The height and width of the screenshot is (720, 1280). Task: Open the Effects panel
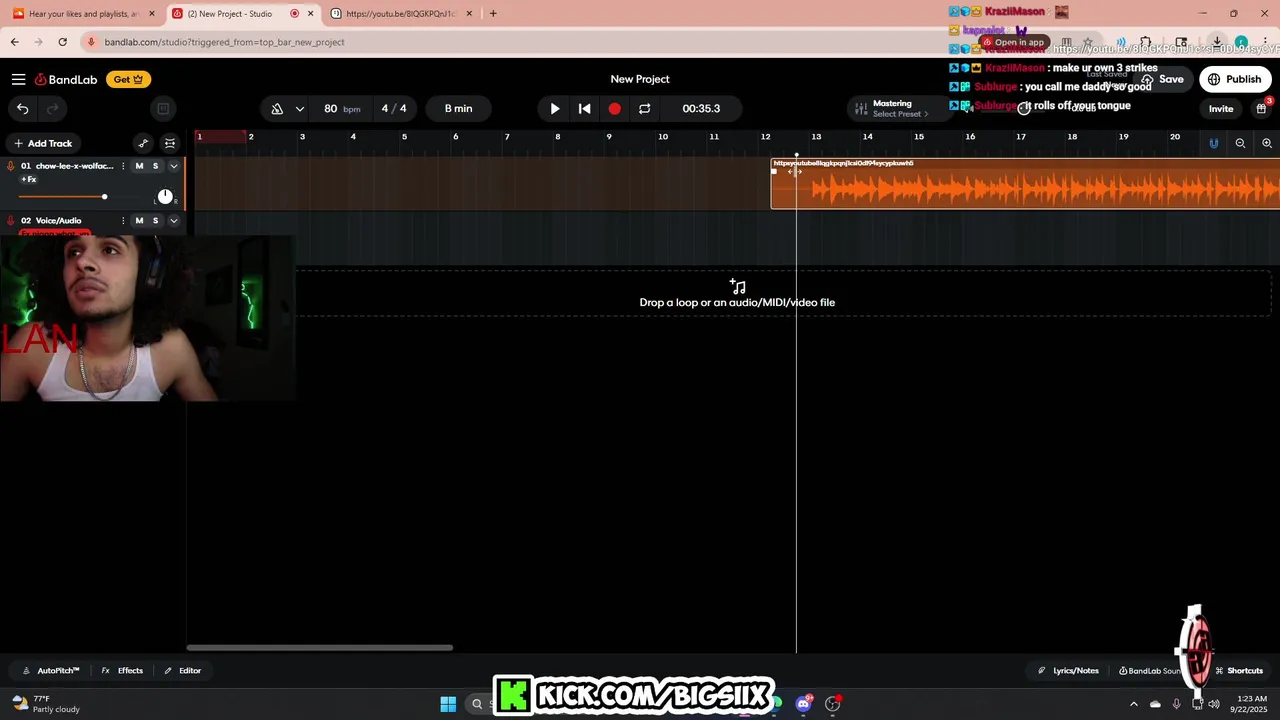(x=122, y=671)
